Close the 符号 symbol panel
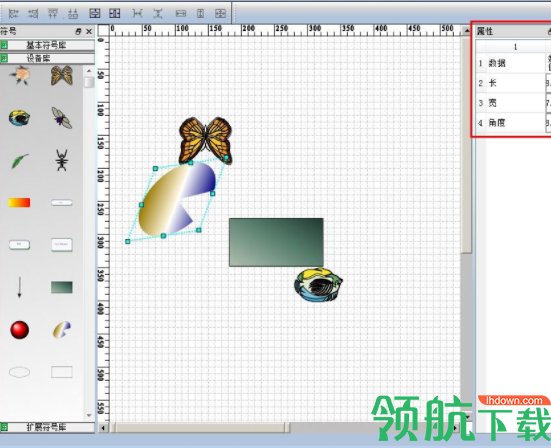551x448 pixels. (89, 32)
